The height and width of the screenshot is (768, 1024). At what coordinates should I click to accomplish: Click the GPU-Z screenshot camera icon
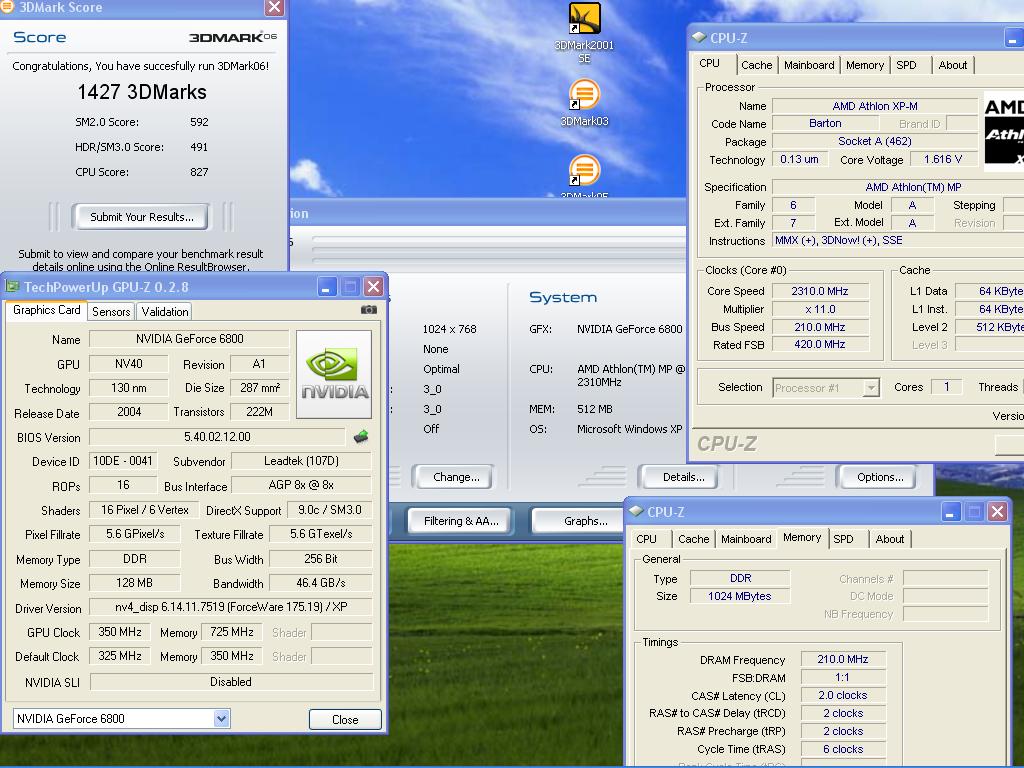coord(369,310)
